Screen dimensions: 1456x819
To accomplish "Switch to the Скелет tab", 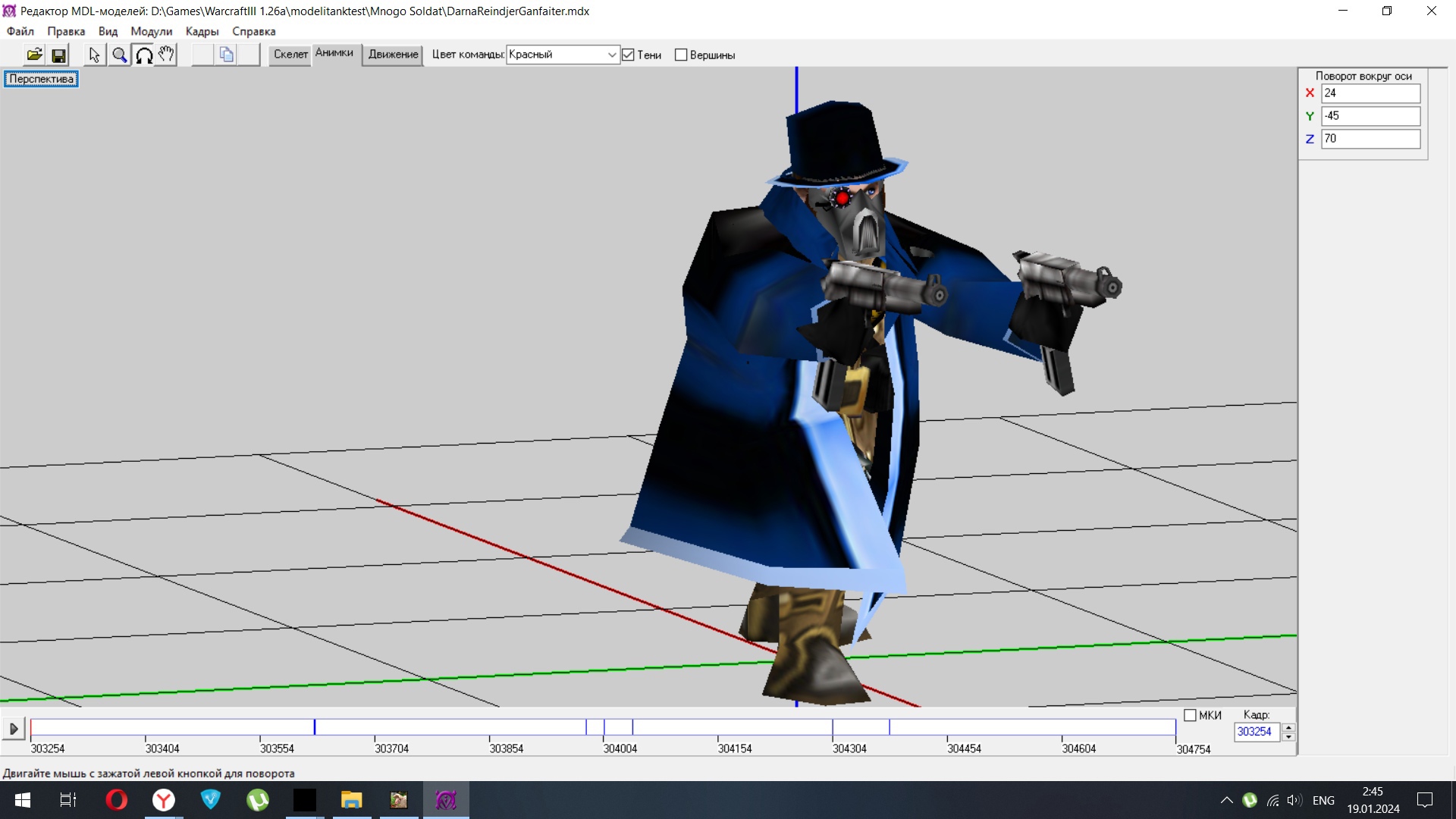I will coord(290,54).
